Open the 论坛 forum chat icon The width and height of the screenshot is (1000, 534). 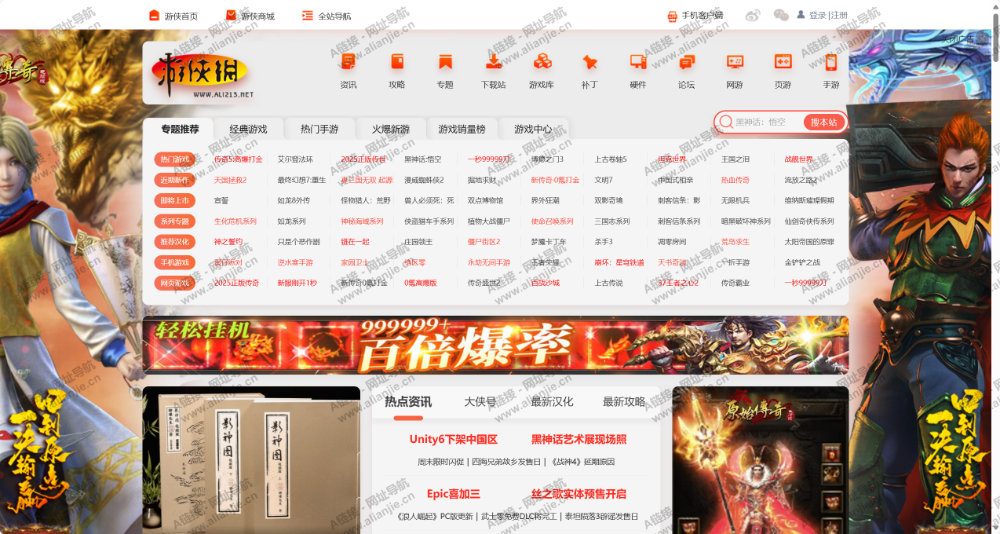click(x=686, y=62)
